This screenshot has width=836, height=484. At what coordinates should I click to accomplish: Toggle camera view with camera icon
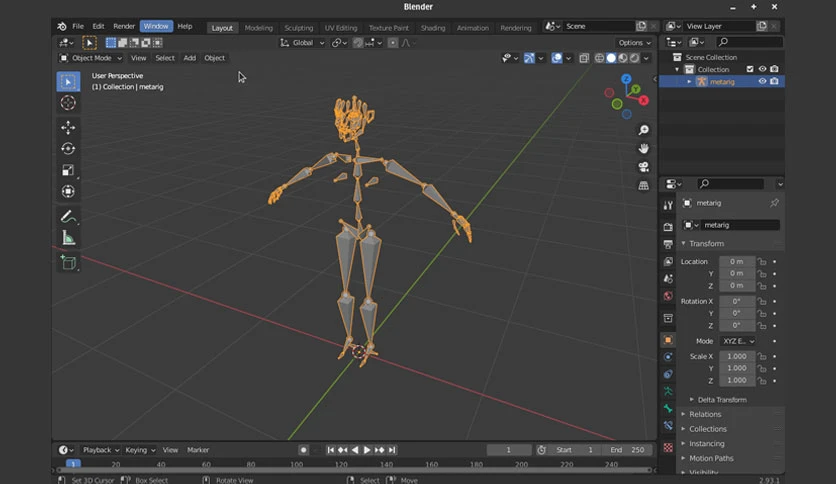(644, 167)
